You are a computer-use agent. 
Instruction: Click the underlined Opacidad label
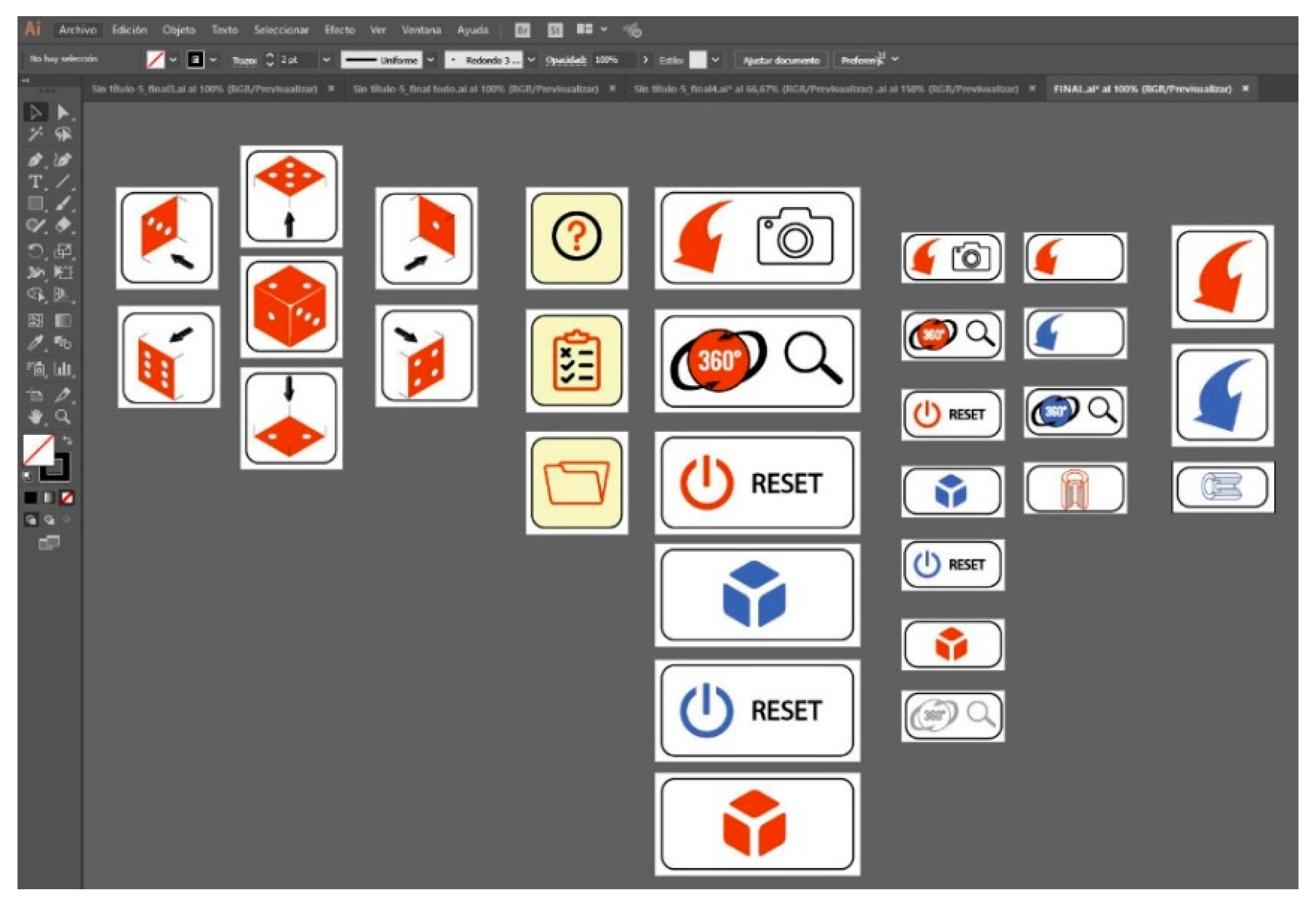point(565,60)
